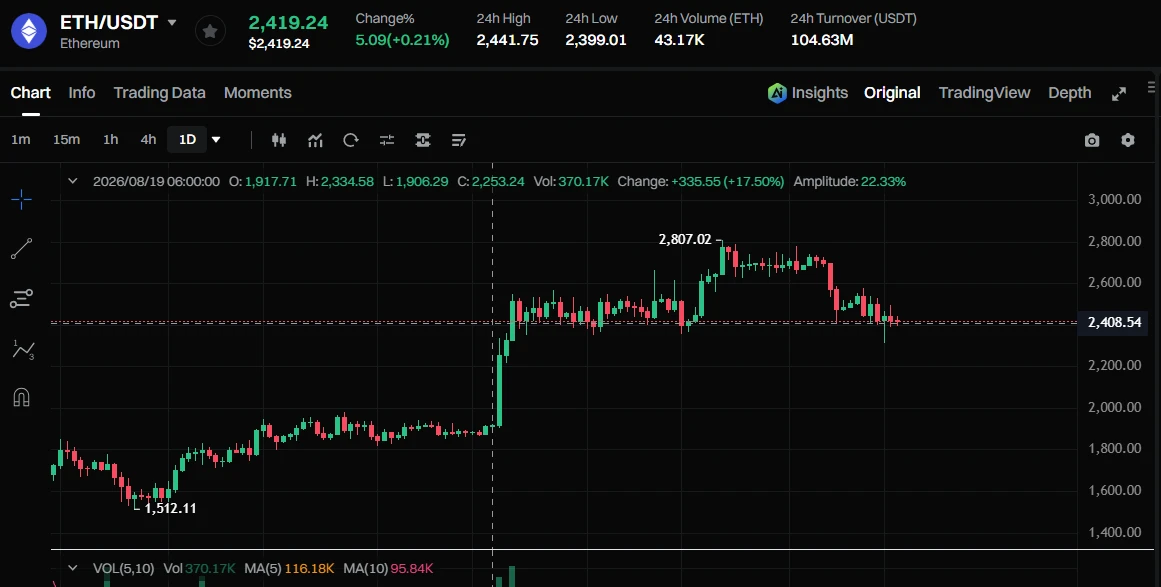This screenshot has width=1161, height=587.
Task: Add ETH/USDT to favorites with the star
Action: [210, 31]
